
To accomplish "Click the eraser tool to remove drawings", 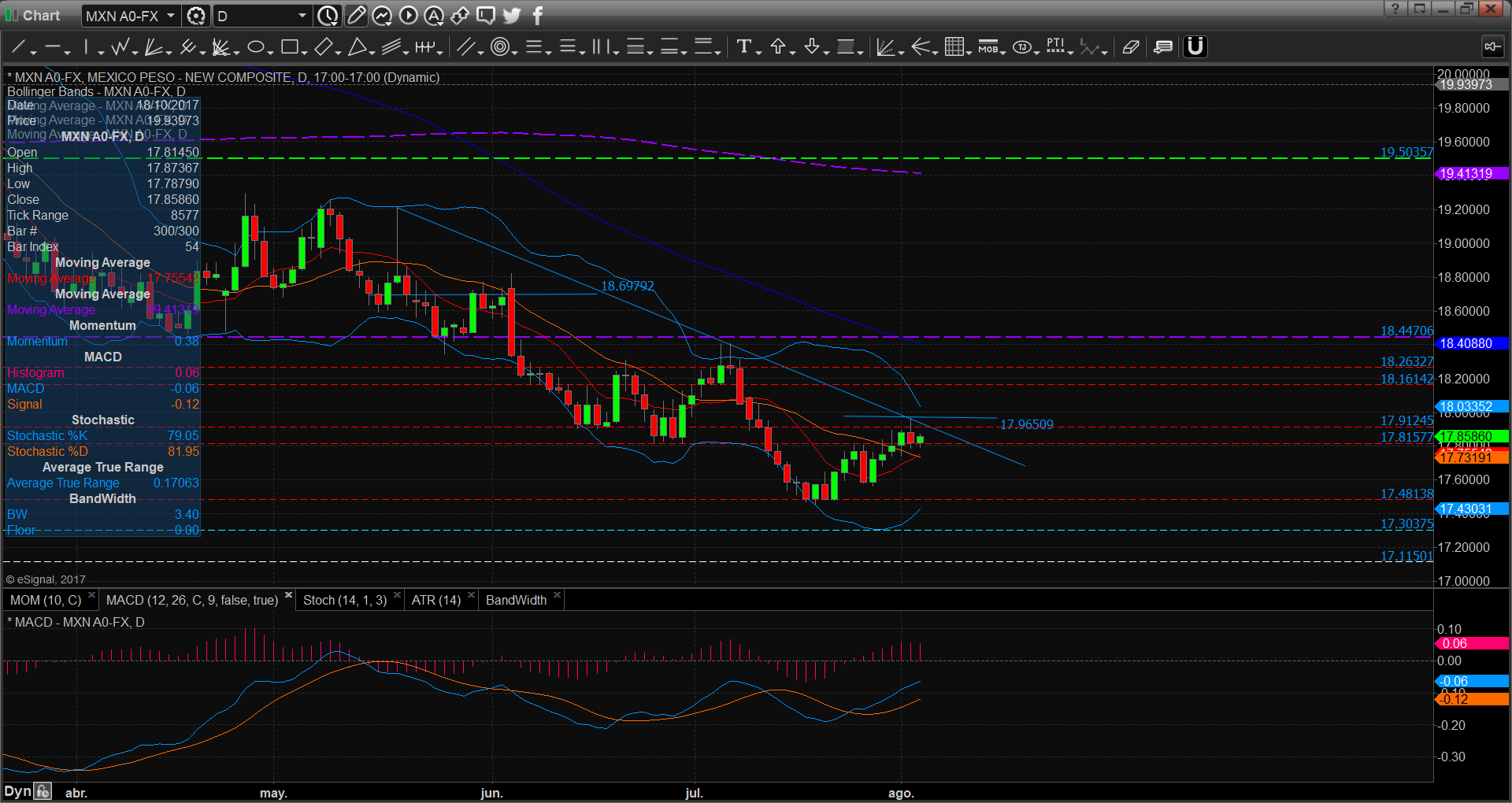I will 1130,47.
